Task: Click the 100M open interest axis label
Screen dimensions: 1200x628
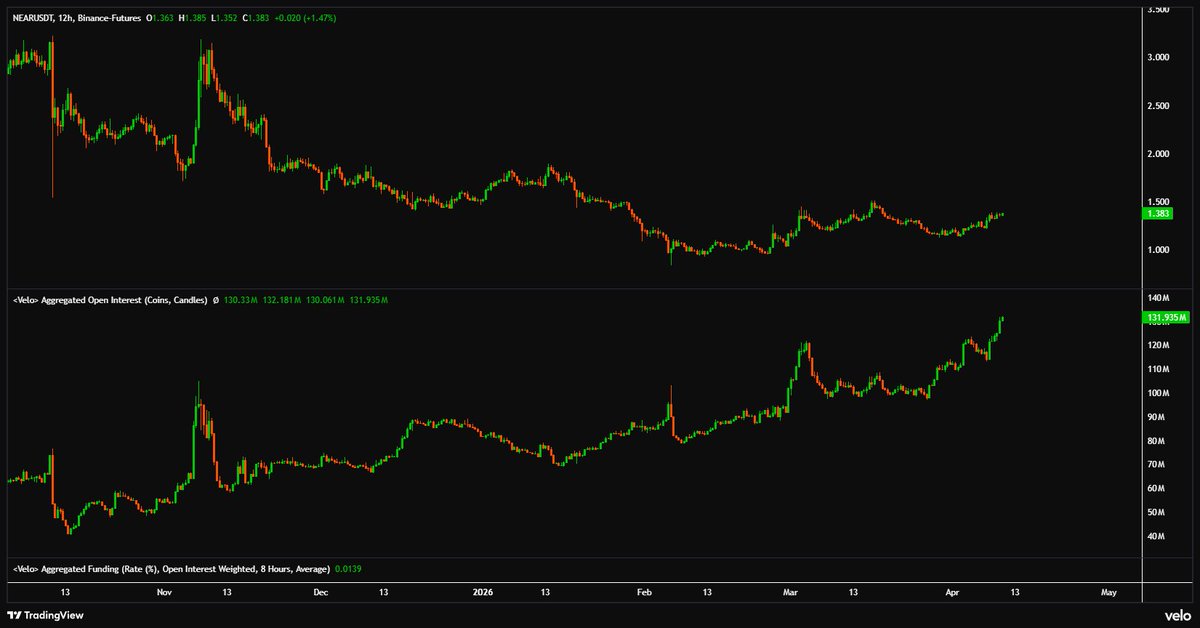Action: pos(1158,393)
